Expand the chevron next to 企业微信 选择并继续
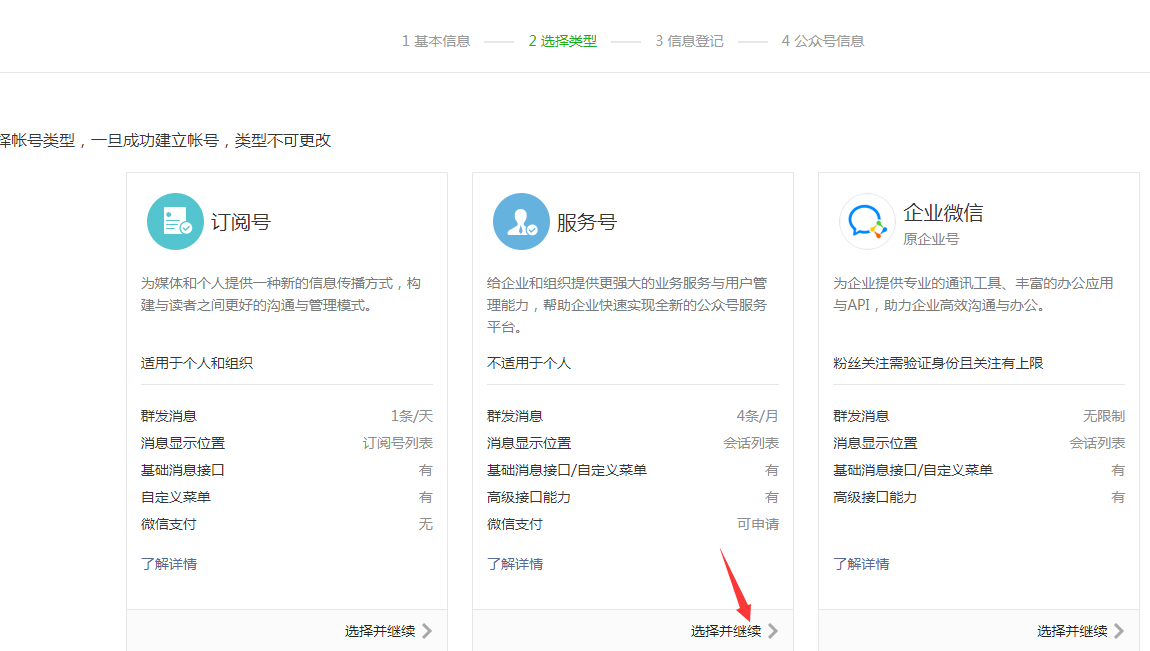1150x651 pixels. click(1120, 631)
